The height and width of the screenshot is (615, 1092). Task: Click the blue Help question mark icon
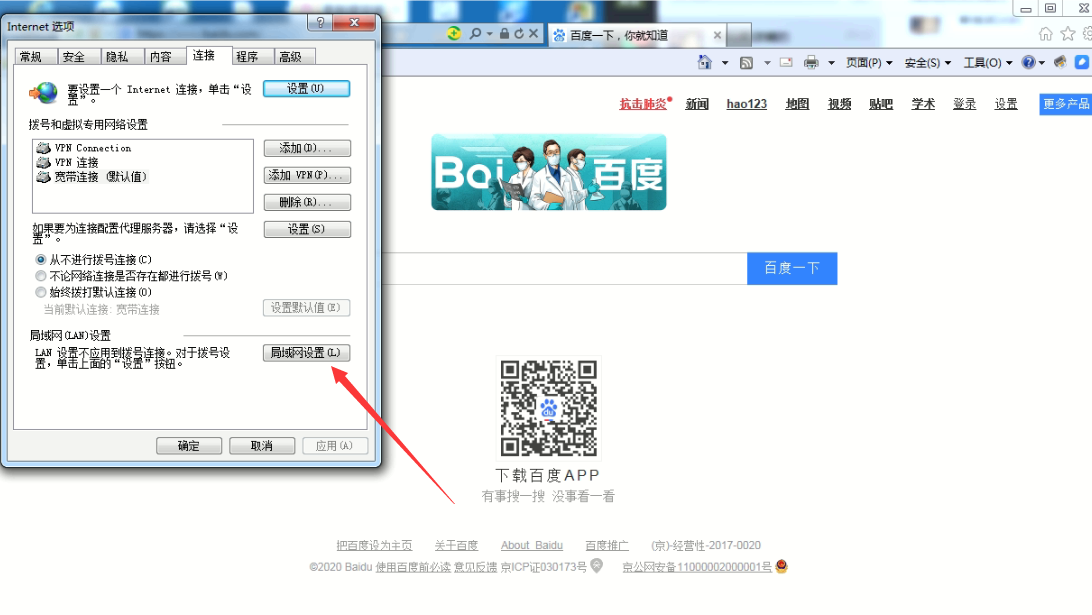point(1028,62)
